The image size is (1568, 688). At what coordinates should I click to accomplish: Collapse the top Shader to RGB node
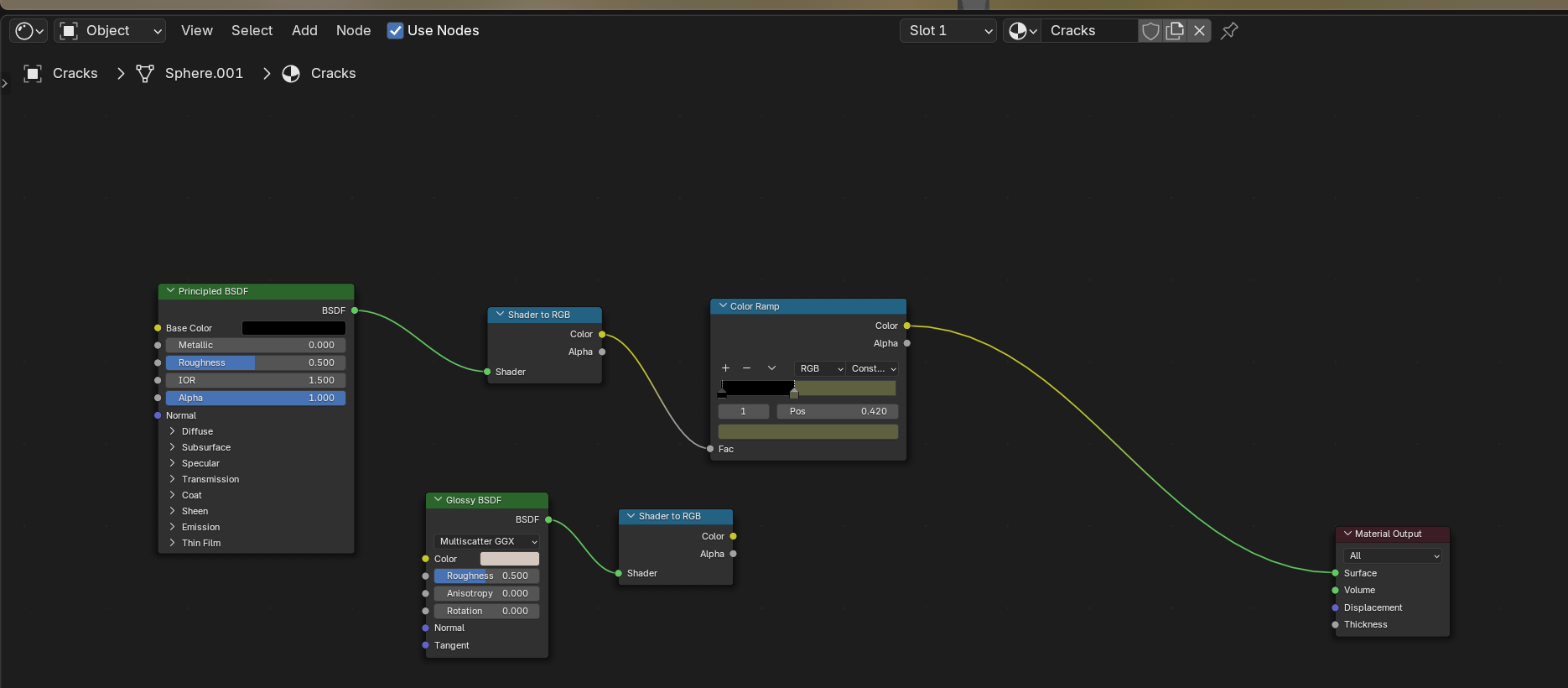pyautogui.click(x=501, y=315)
